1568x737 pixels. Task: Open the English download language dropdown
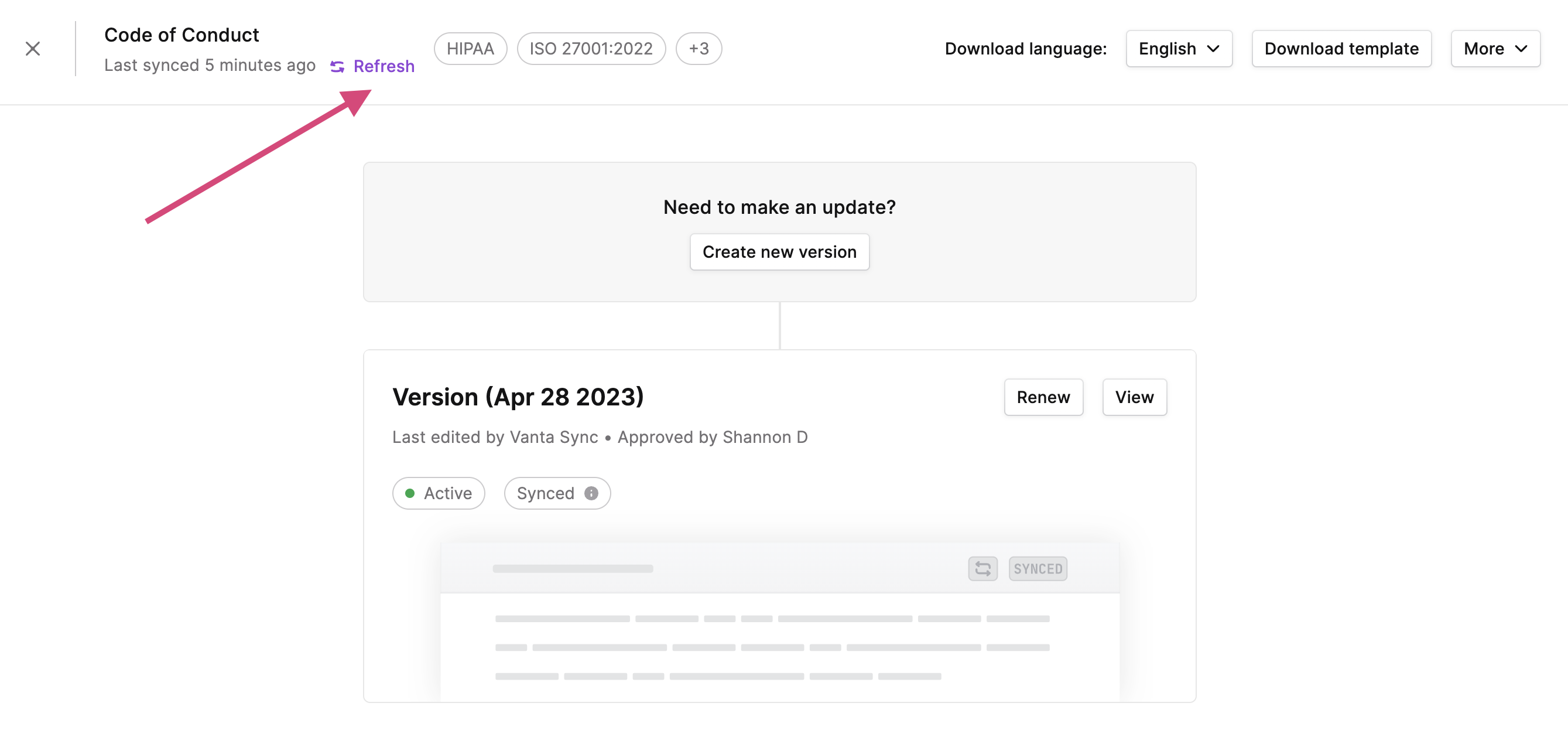click(x=1179, y=48)
